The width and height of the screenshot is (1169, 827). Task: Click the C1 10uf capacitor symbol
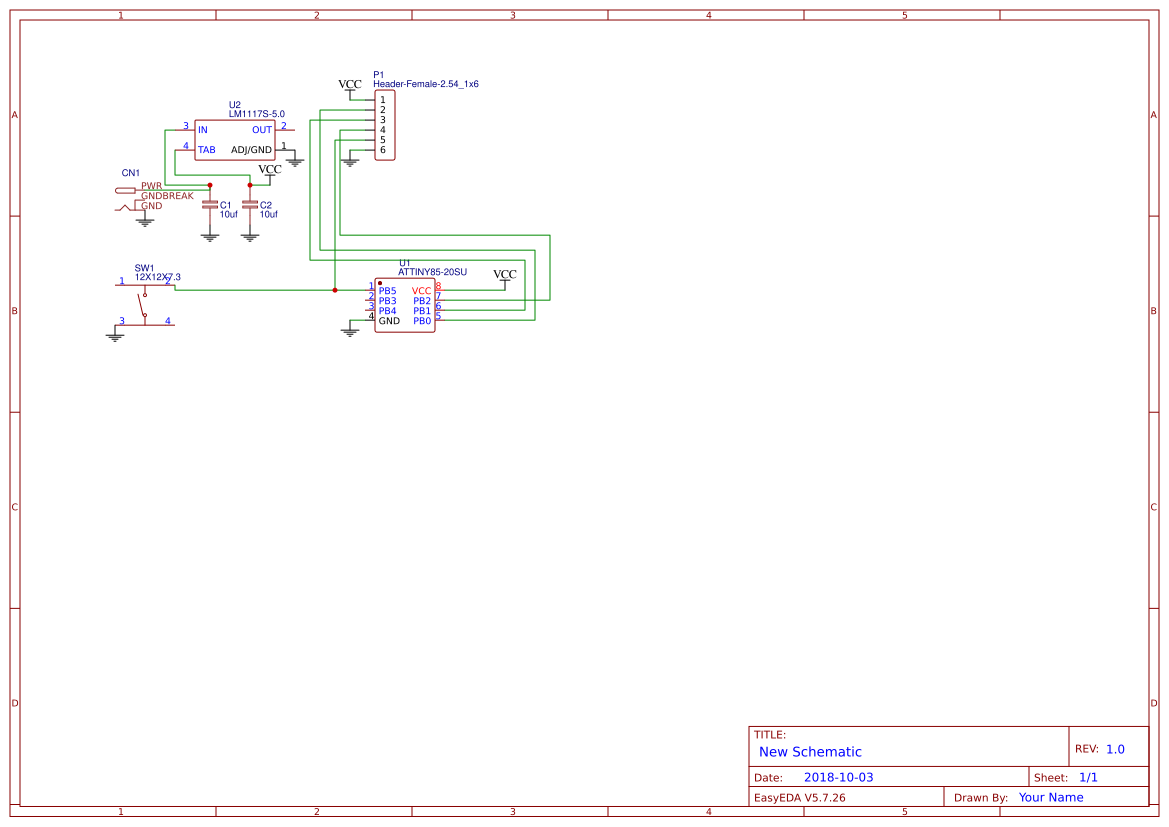[x=209, y=205]
